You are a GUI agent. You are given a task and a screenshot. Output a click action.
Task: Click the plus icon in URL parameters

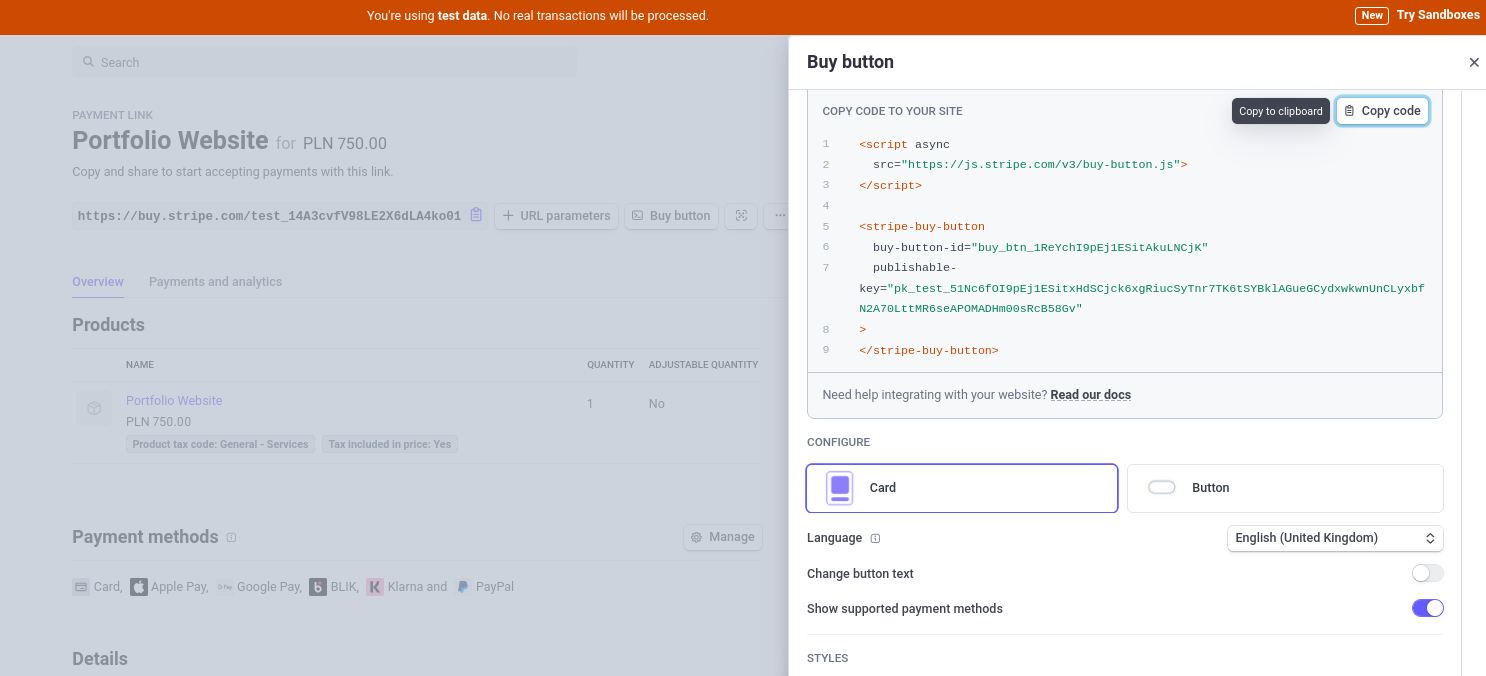pyautogui.click(x=508, y=216)
